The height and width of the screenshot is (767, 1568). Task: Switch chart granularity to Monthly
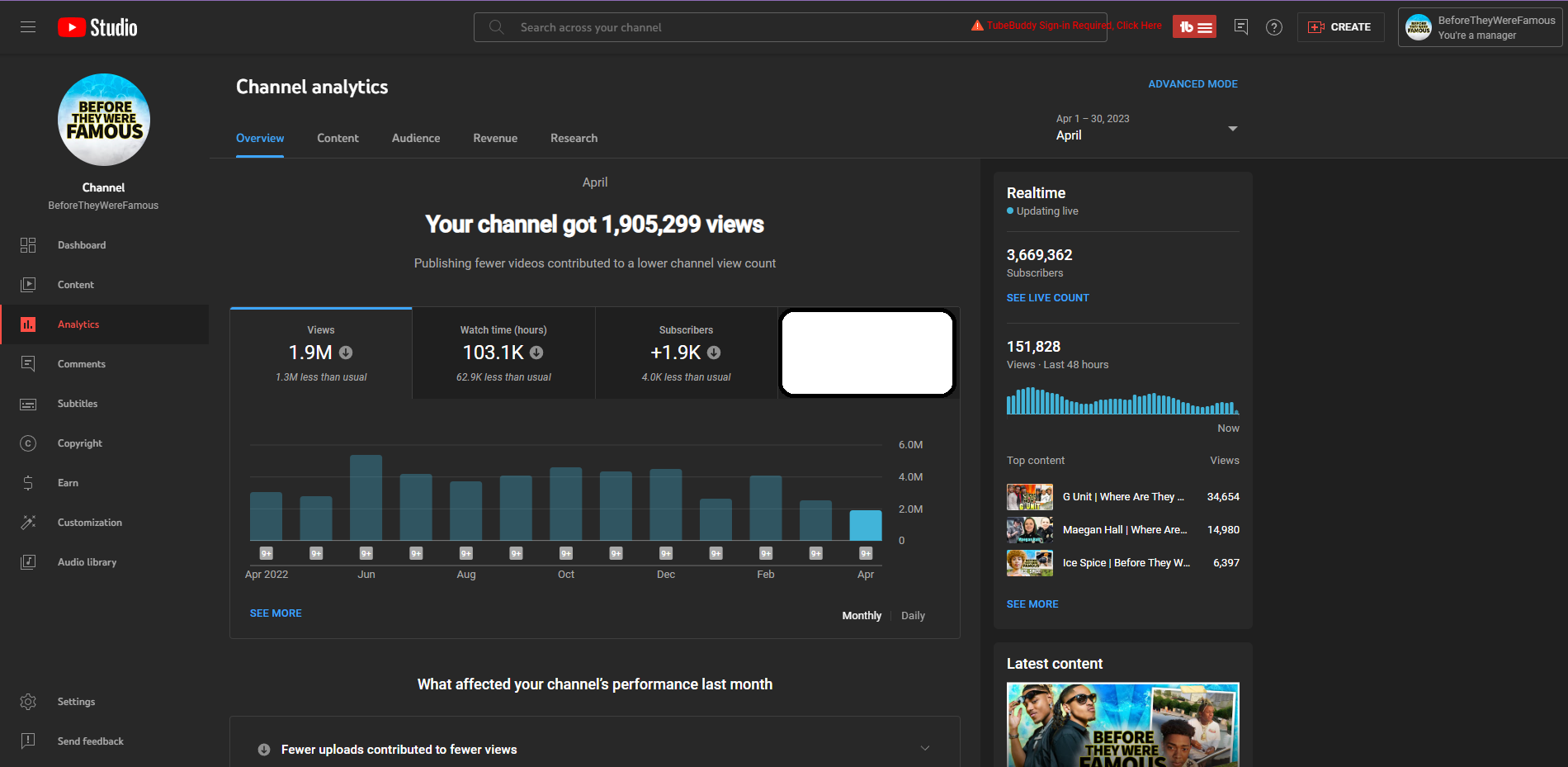pos(862,616)
